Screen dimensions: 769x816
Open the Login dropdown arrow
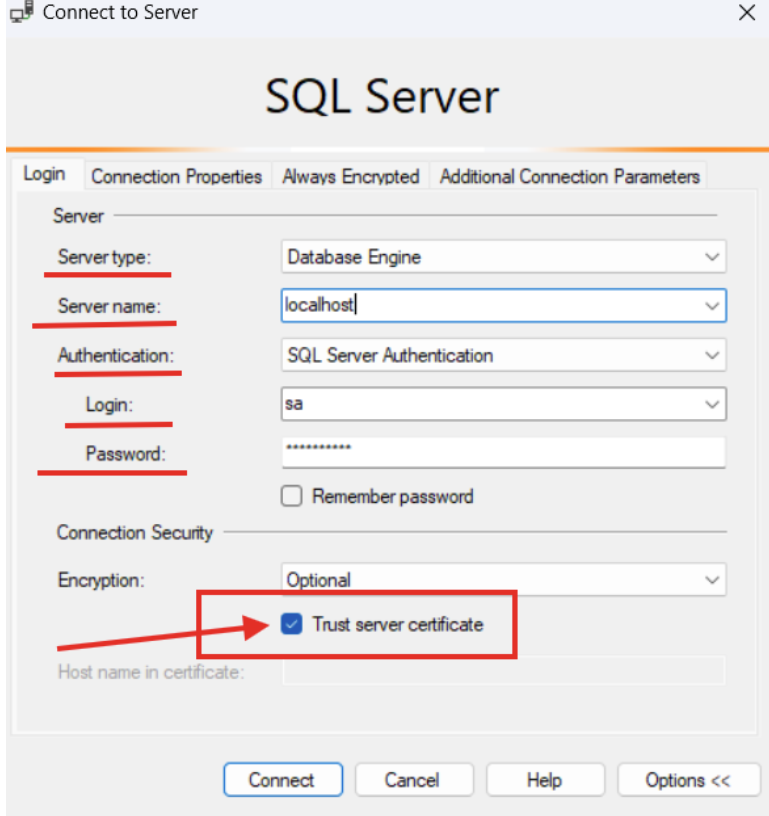[x=712, y=404]
